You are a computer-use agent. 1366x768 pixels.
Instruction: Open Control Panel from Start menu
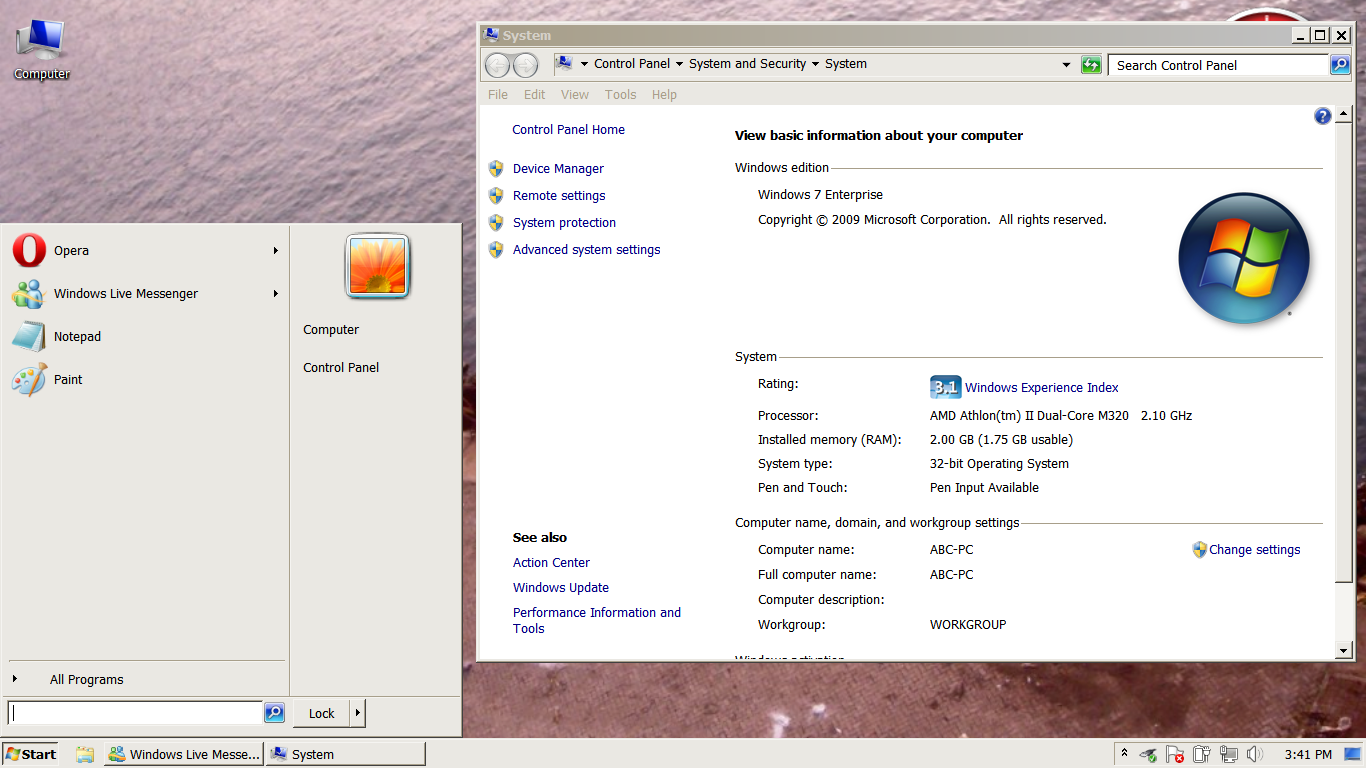341,368
